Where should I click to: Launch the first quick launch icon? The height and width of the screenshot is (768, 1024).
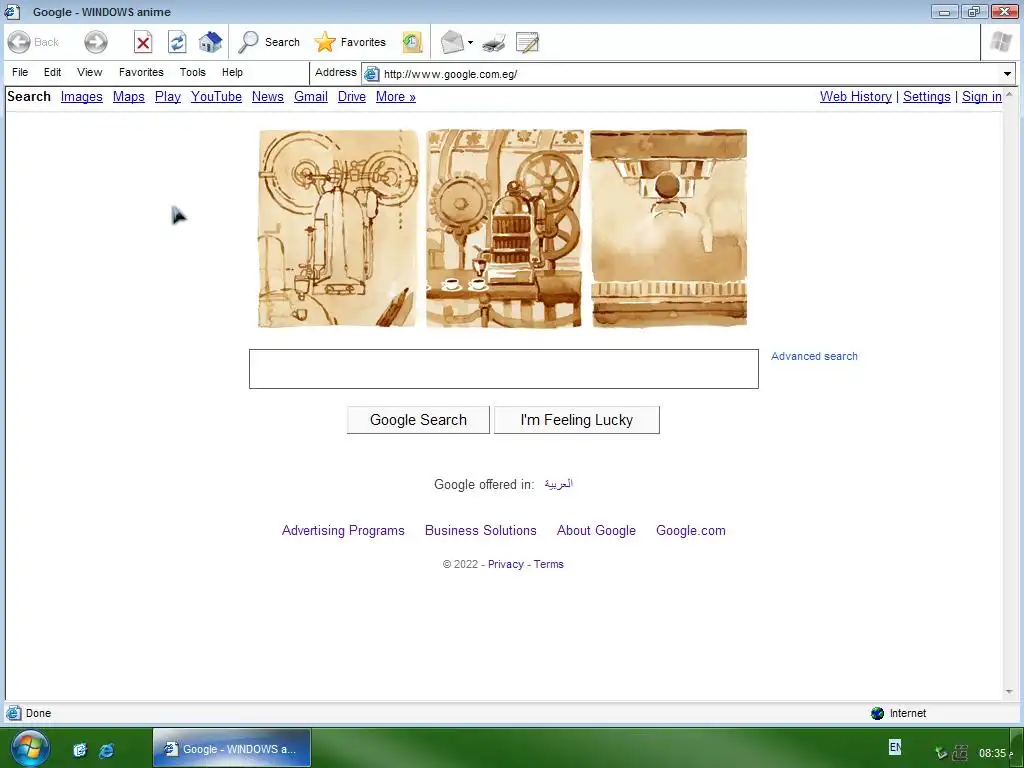(x=80, y=750)
